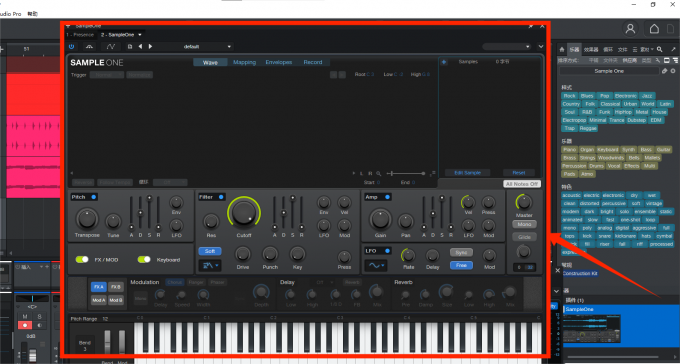This screenshot has height=364, width=680.
Task: Switch to the Record tab
Action: (x=313, y=62)
